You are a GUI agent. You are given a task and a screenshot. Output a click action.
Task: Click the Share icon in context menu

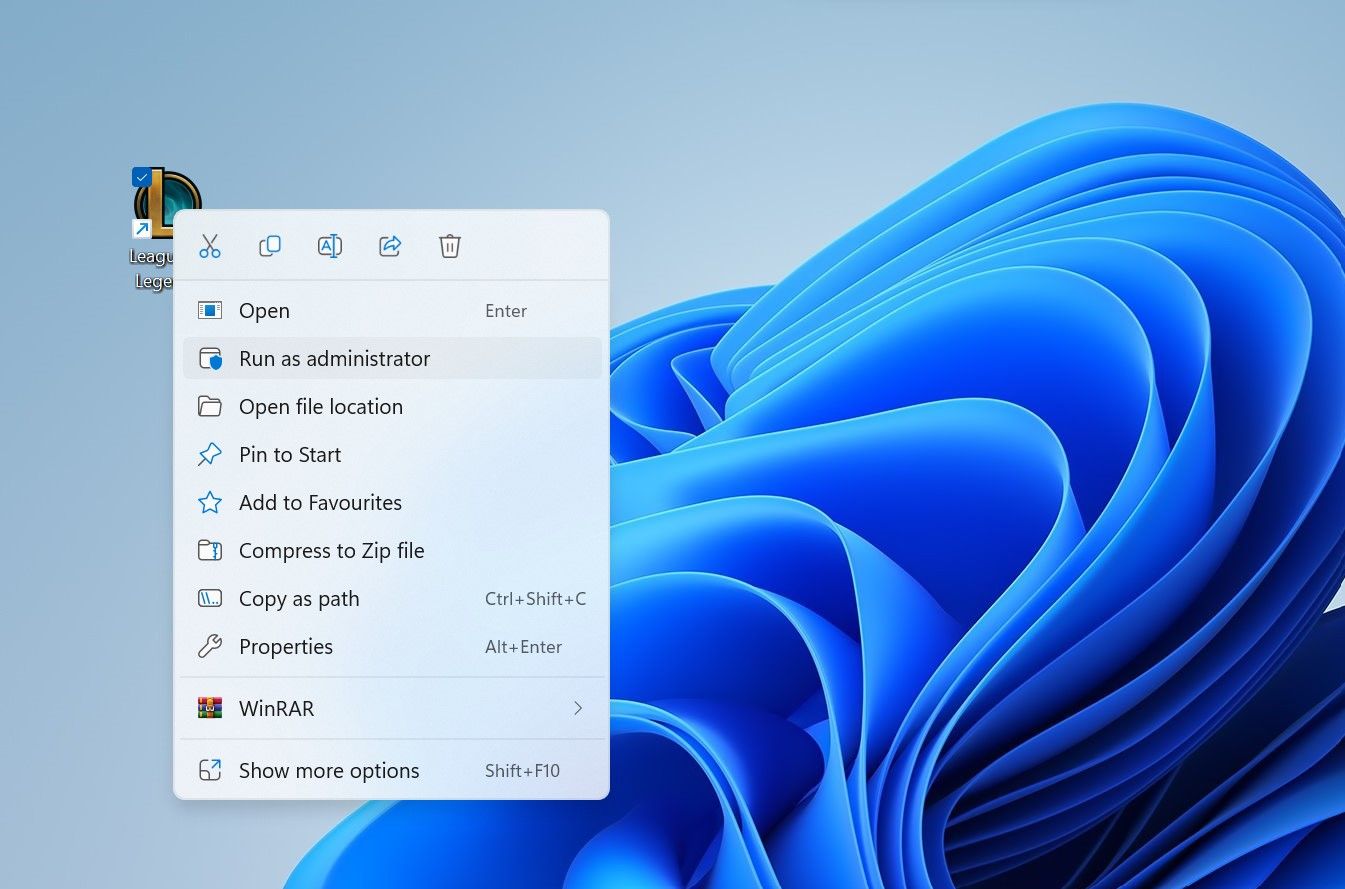point(390,246)
